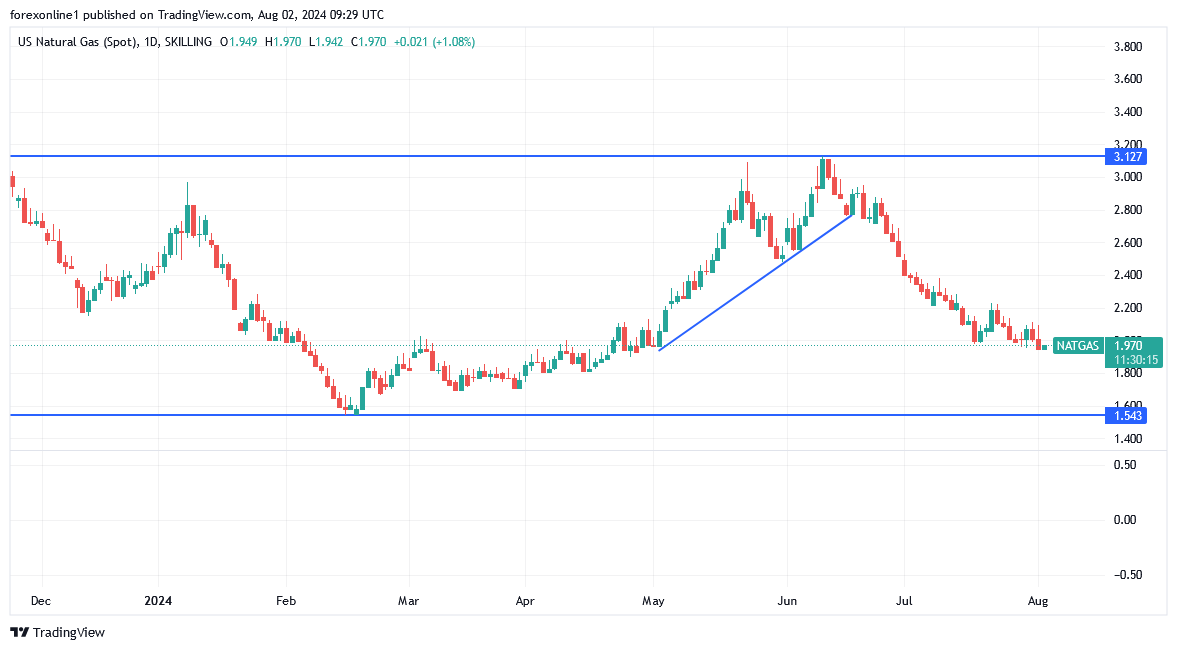Click the US Natural Gas (Spot) title
Image resolution: width=1177 pixels, height=650 pixels.
(x=77, y=42)
